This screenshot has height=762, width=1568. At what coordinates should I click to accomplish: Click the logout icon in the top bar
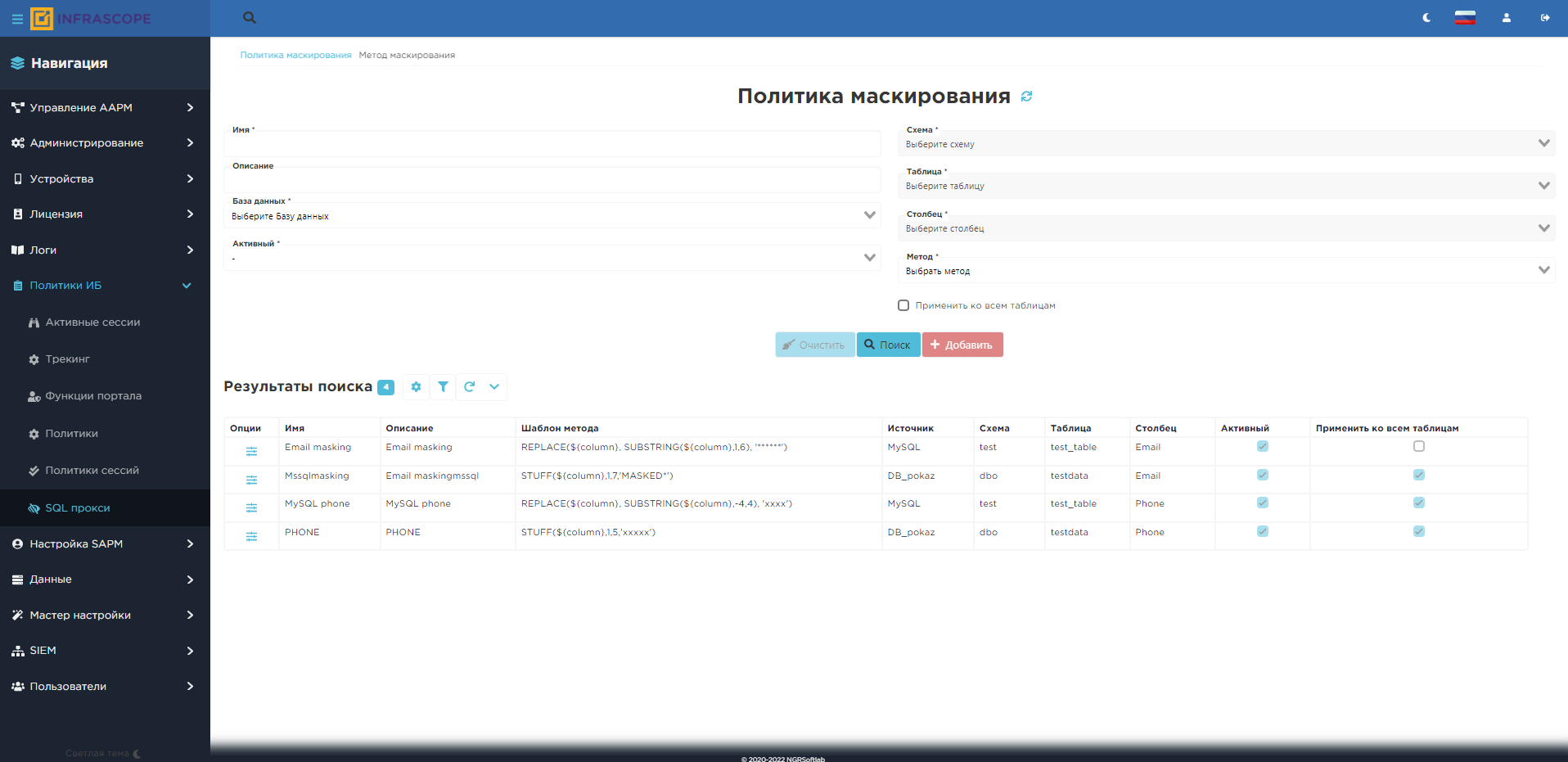pyautogui.click(x=1546, y=17)
